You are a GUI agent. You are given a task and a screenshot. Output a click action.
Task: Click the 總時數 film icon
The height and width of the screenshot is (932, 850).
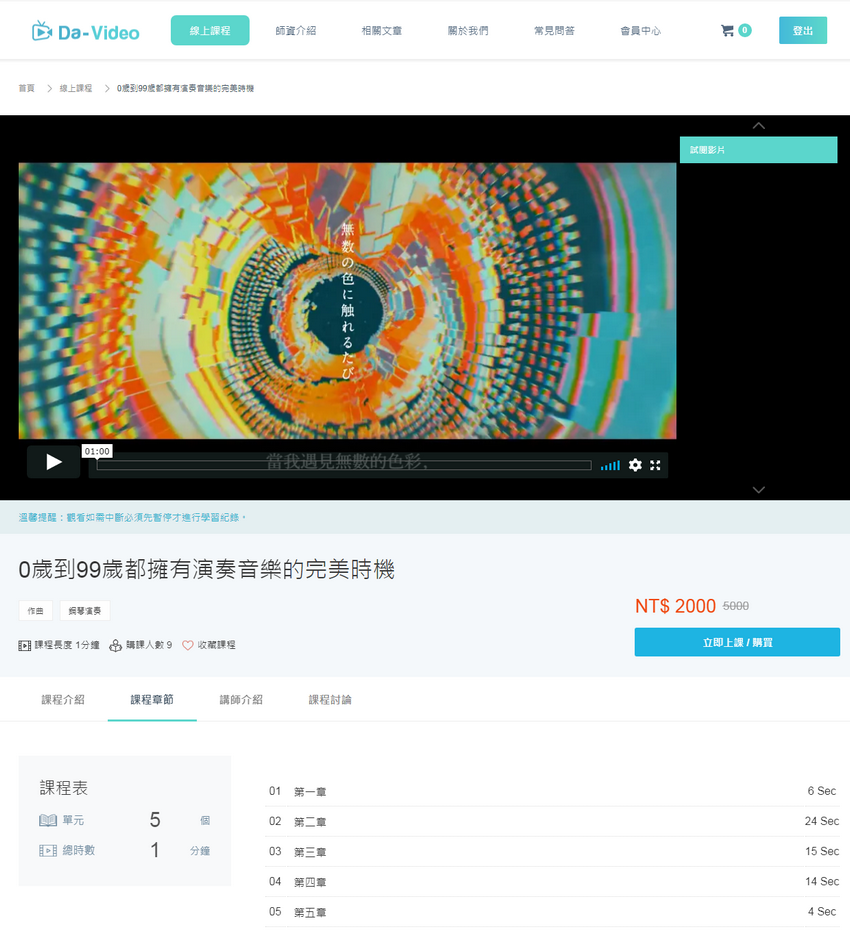tap(48, 851)
